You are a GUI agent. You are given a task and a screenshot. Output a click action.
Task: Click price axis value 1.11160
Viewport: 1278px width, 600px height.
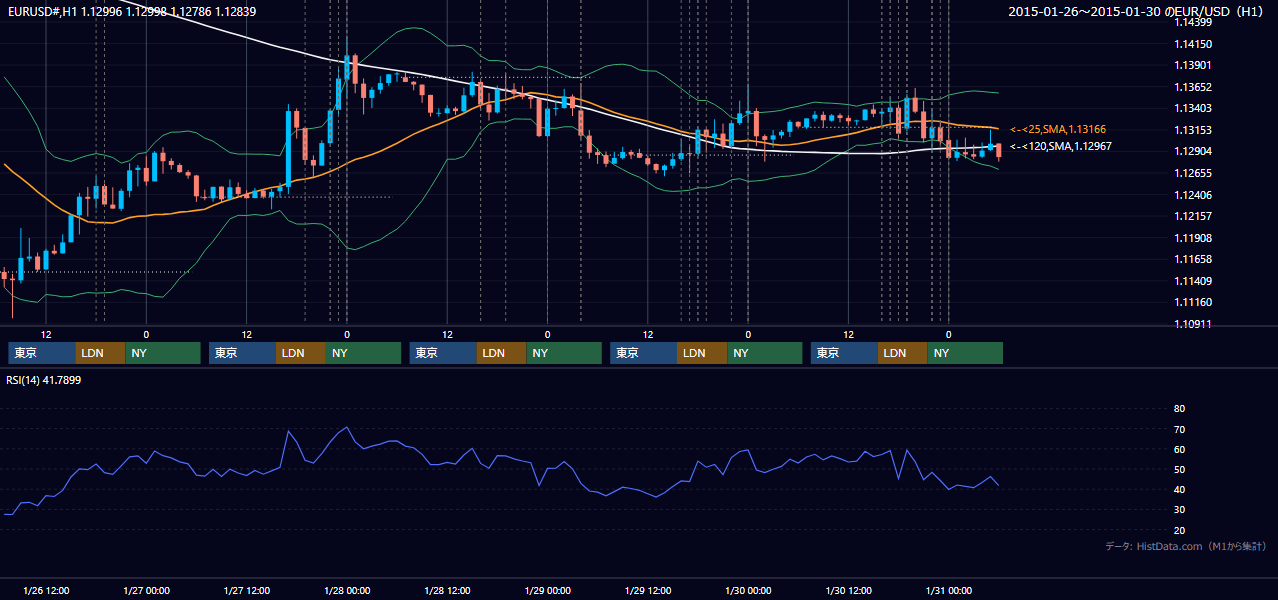[1193, 302]
